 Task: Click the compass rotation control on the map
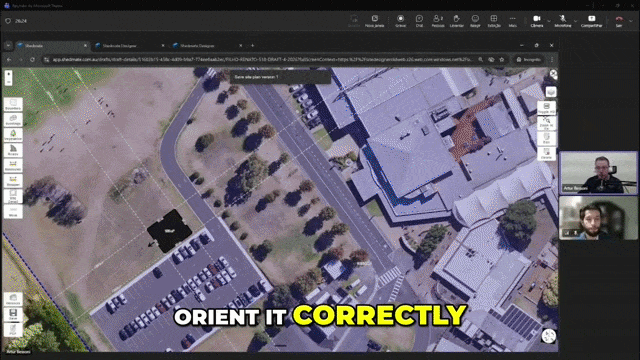tap(549, 336)
